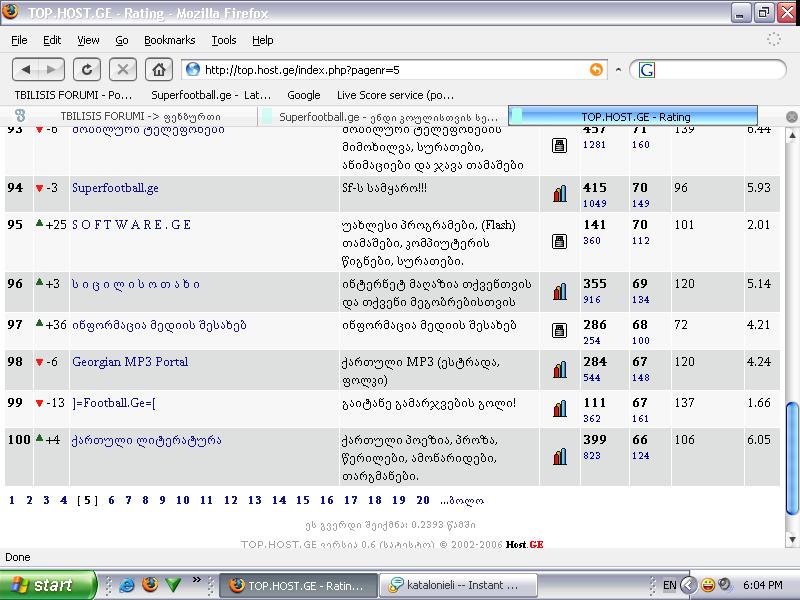Screen dimensions: 800x600
Task: Click the 6:04 PM system clock
Action: (762, 585)
